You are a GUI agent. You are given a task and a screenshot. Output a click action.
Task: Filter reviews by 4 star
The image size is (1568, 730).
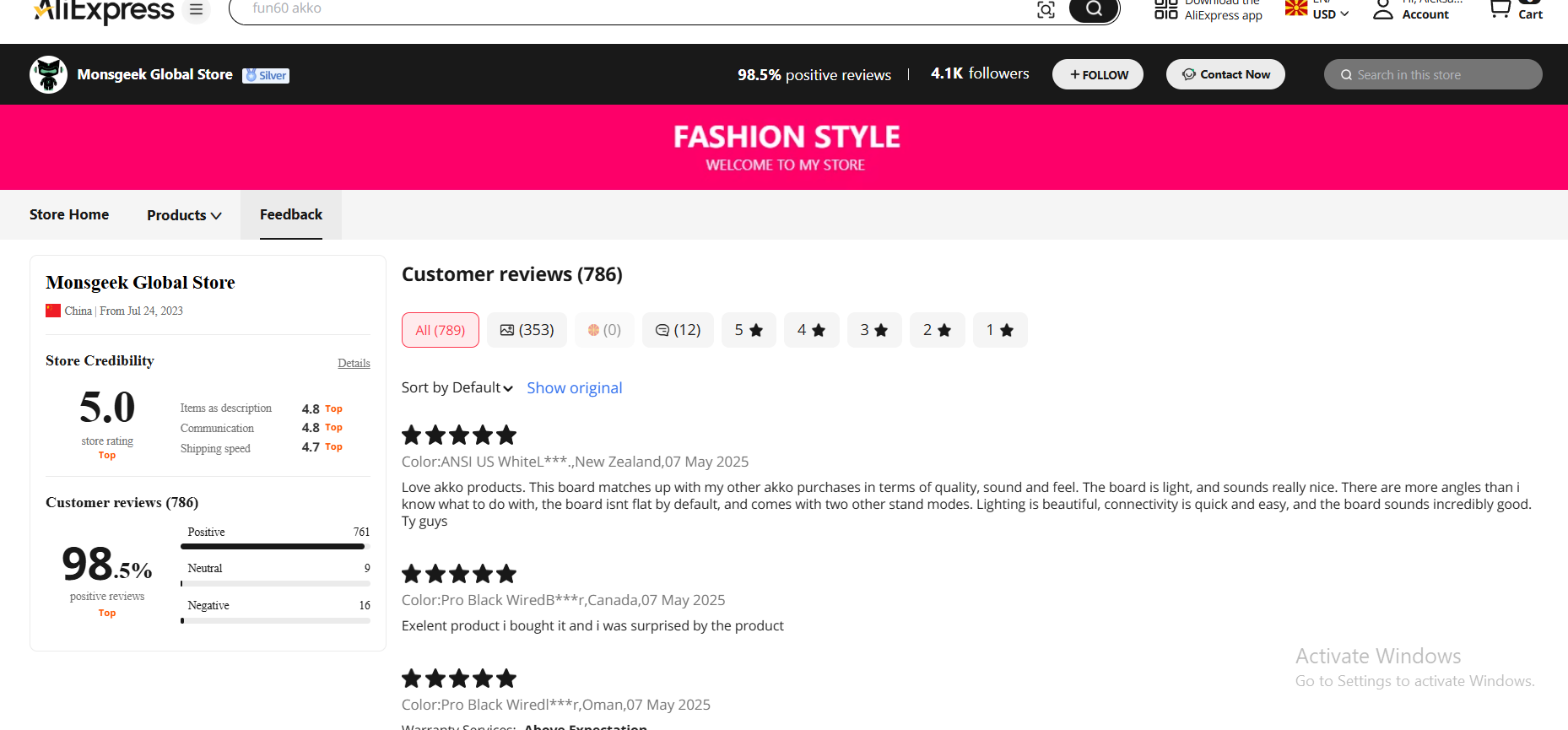(811, 330)
